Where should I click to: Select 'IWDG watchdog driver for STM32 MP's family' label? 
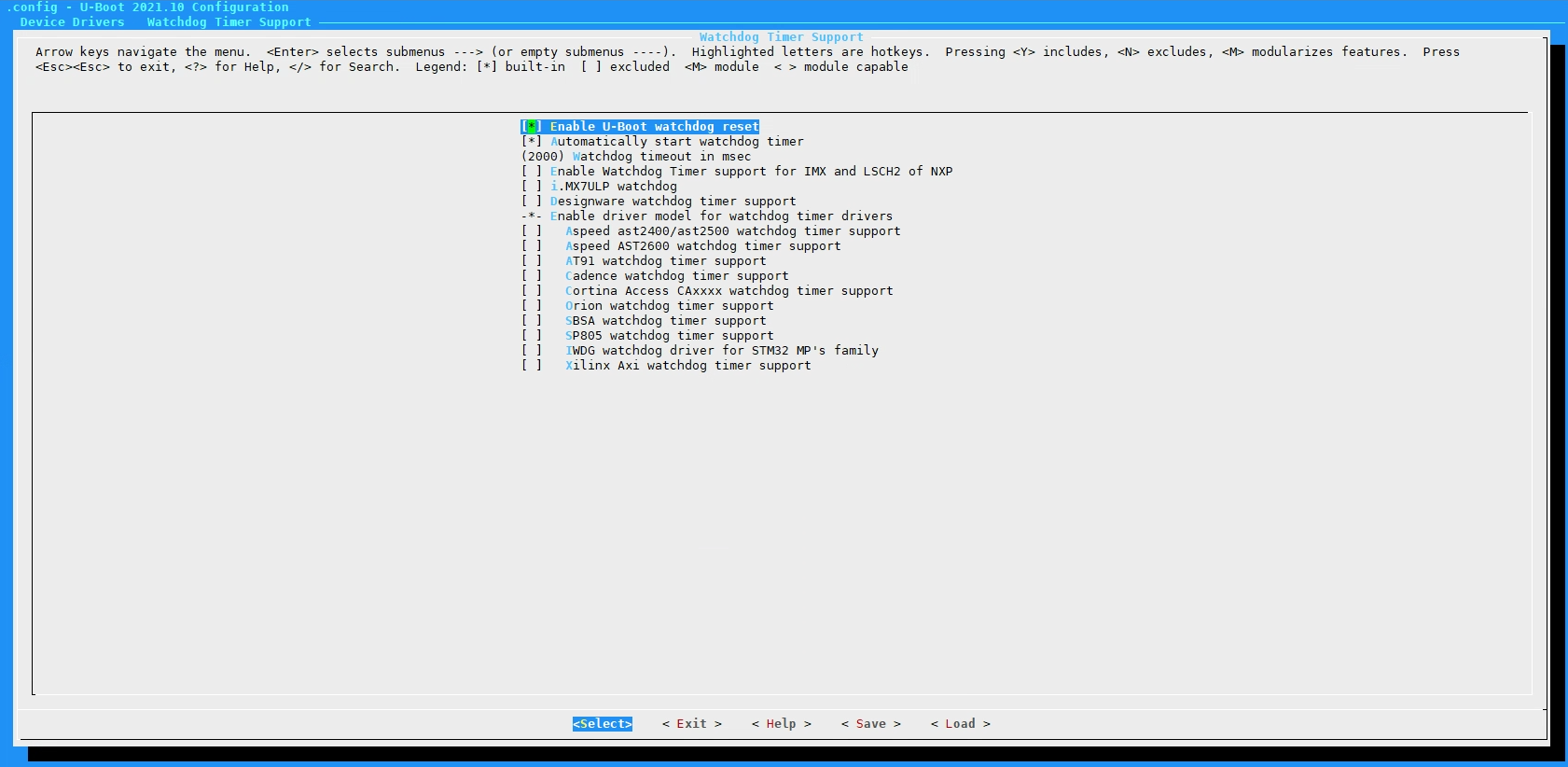click(721, 351)
